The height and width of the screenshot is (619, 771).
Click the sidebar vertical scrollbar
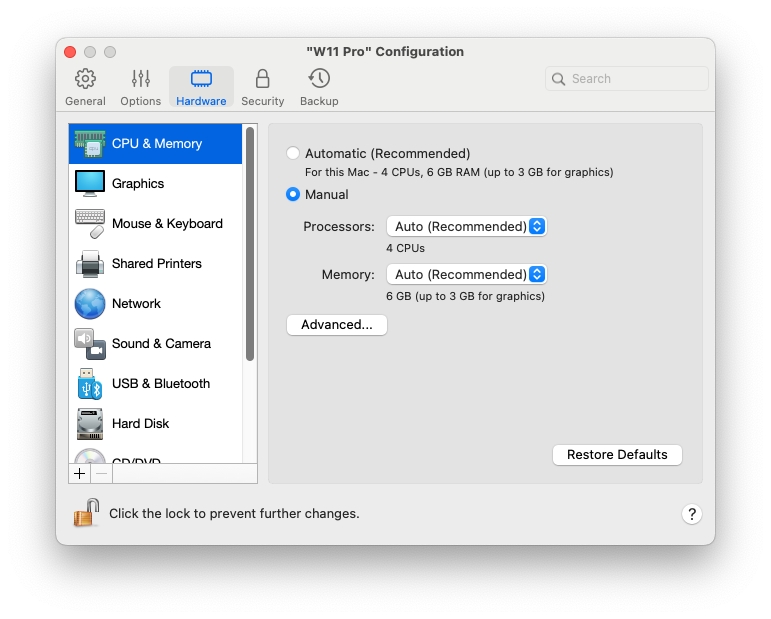tap(250, 250)
